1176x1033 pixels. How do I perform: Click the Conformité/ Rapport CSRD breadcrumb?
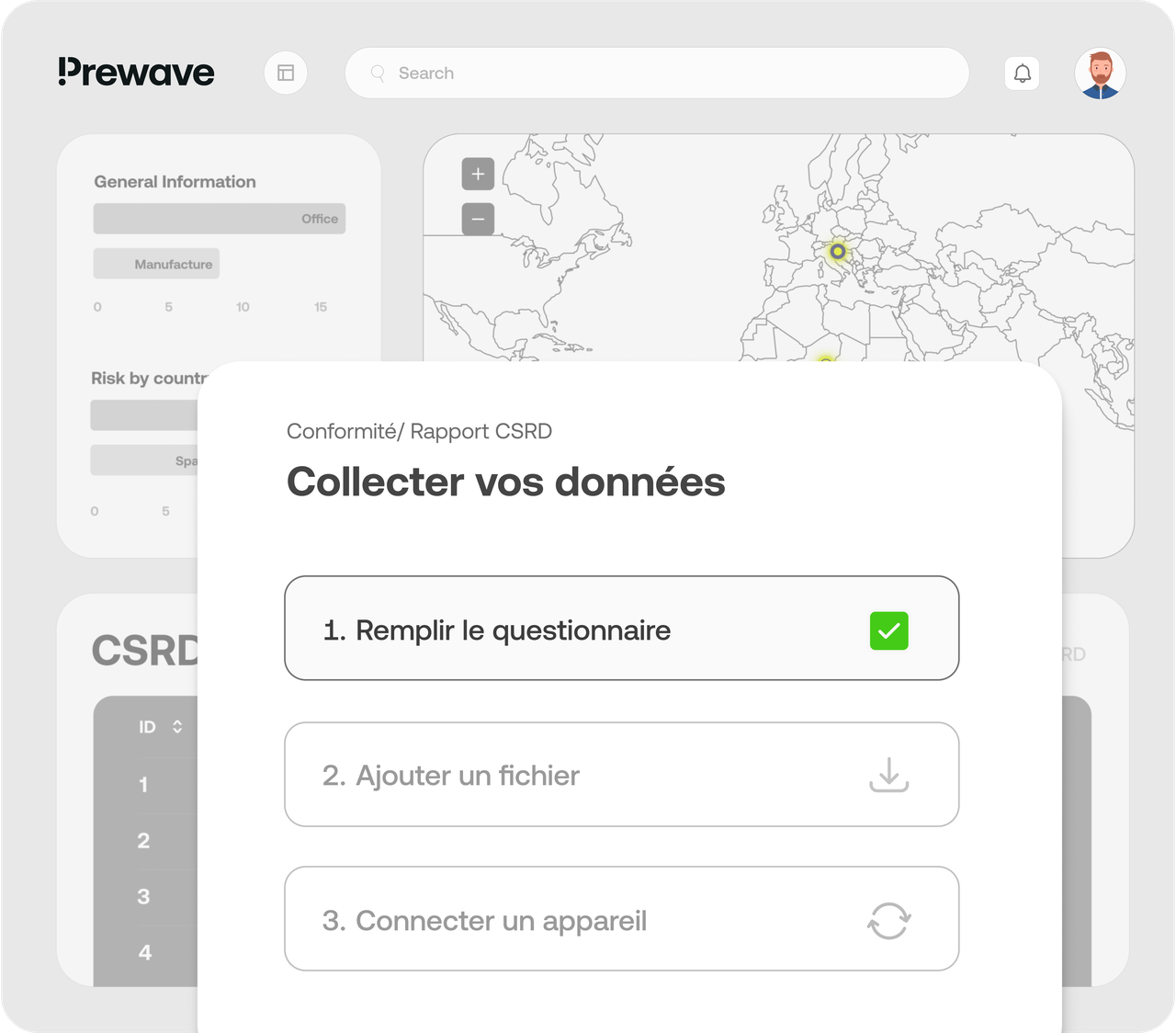[x=419, y=431]
